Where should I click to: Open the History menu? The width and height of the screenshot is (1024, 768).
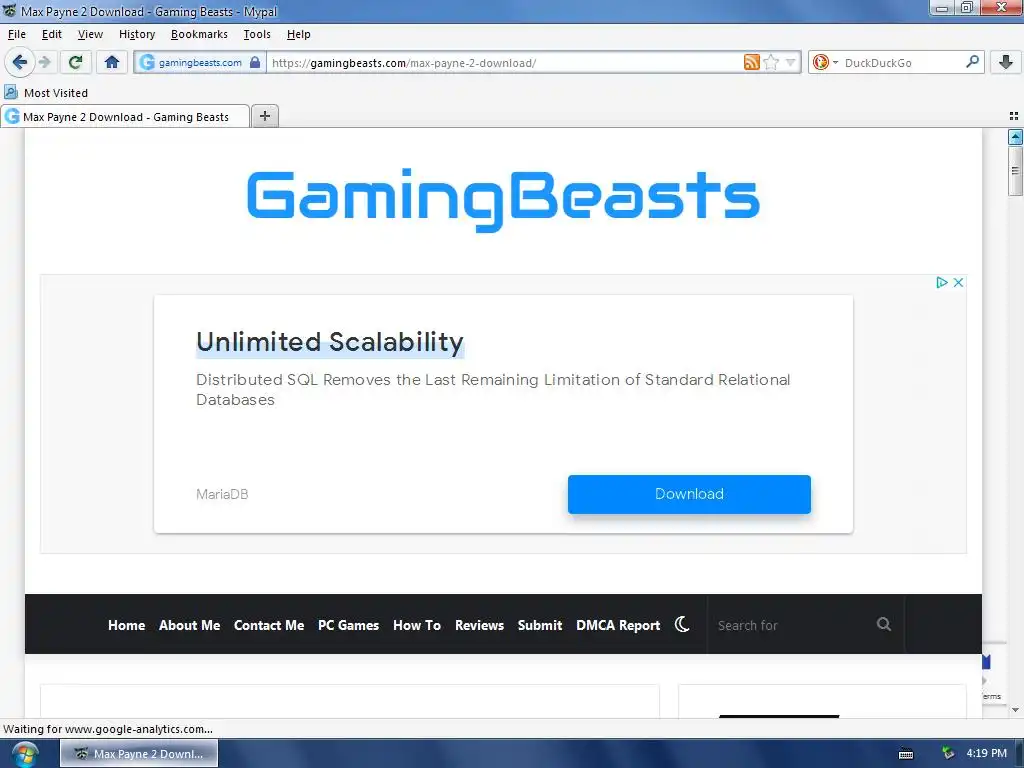point(137,34)
